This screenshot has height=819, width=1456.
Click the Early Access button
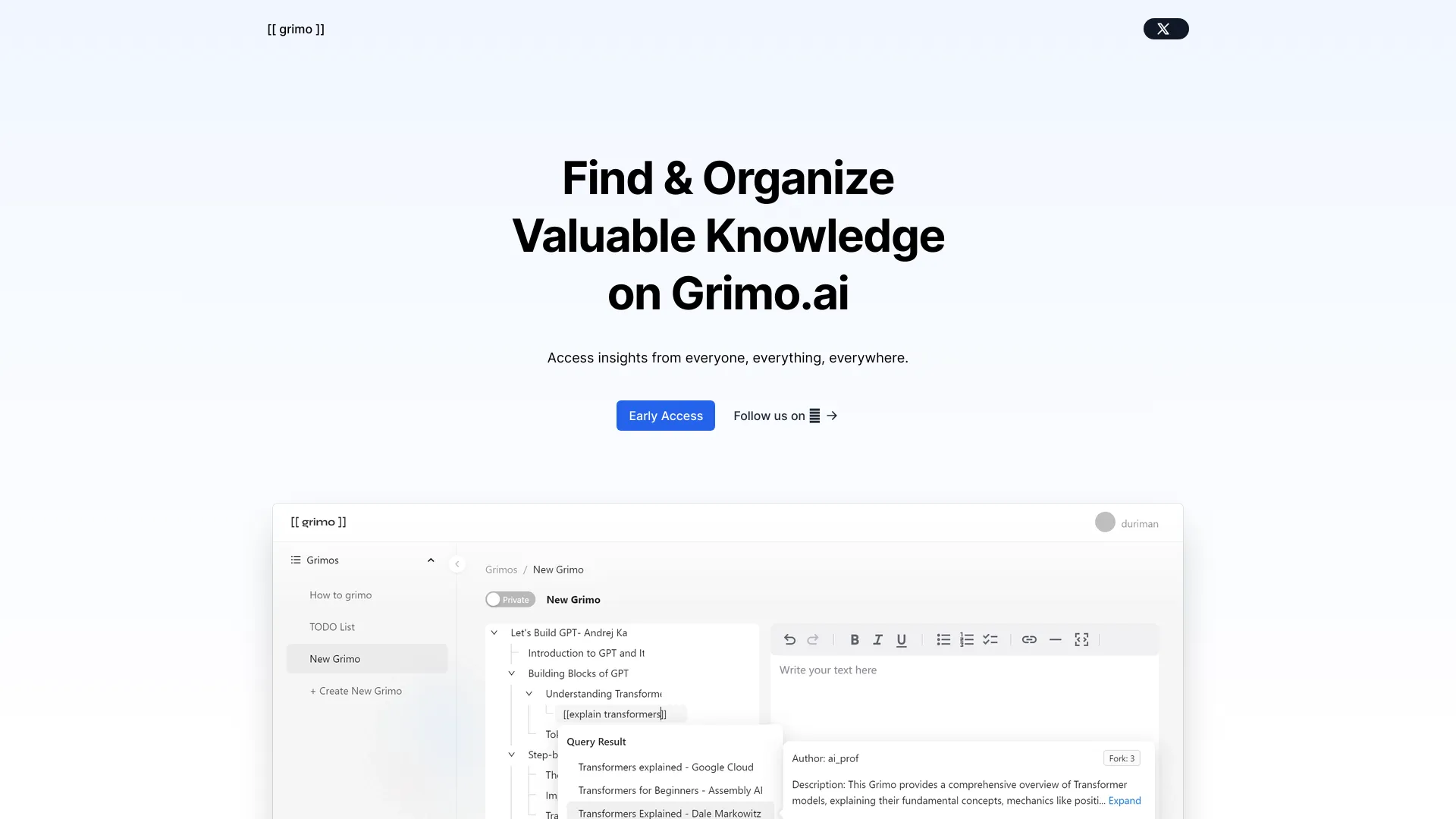coord(665,415)
